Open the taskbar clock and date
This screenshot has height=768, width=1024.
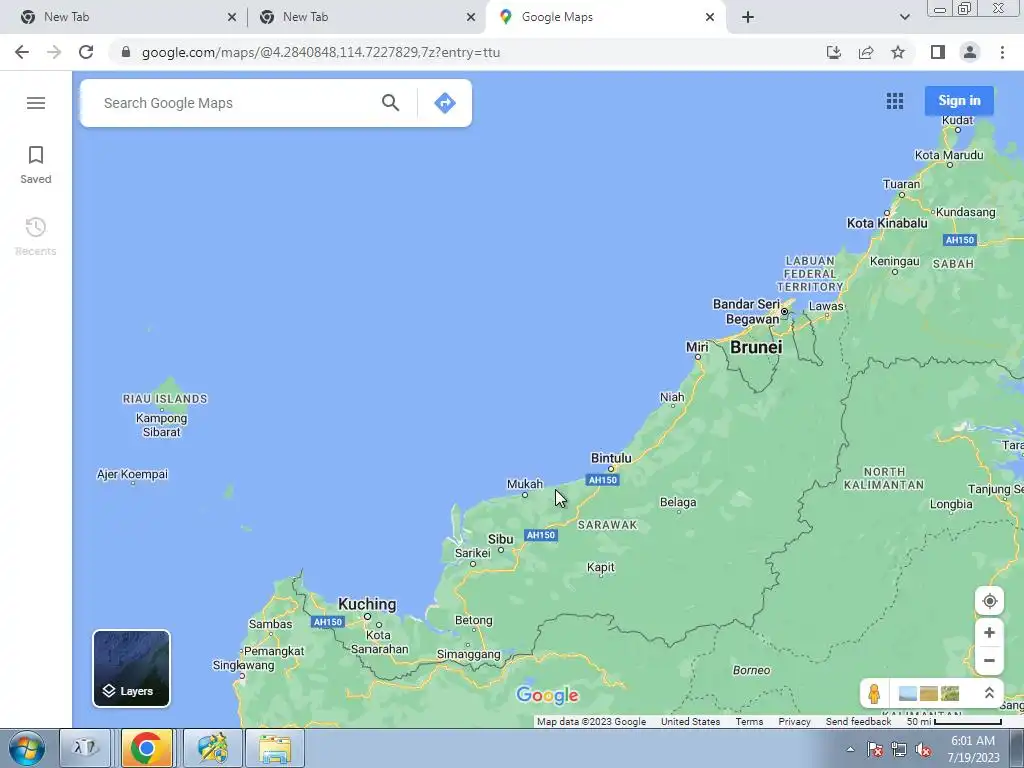coord(973,748)
